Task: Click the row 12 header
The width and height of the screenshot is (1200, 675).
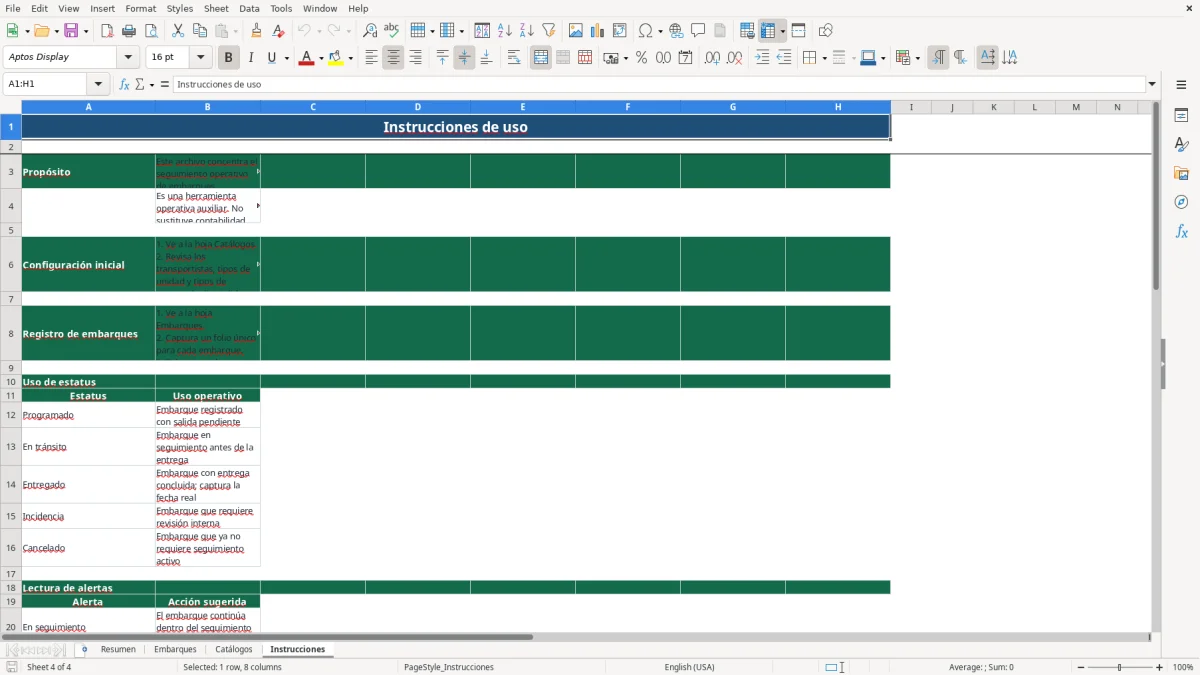Action: point(11,415)
